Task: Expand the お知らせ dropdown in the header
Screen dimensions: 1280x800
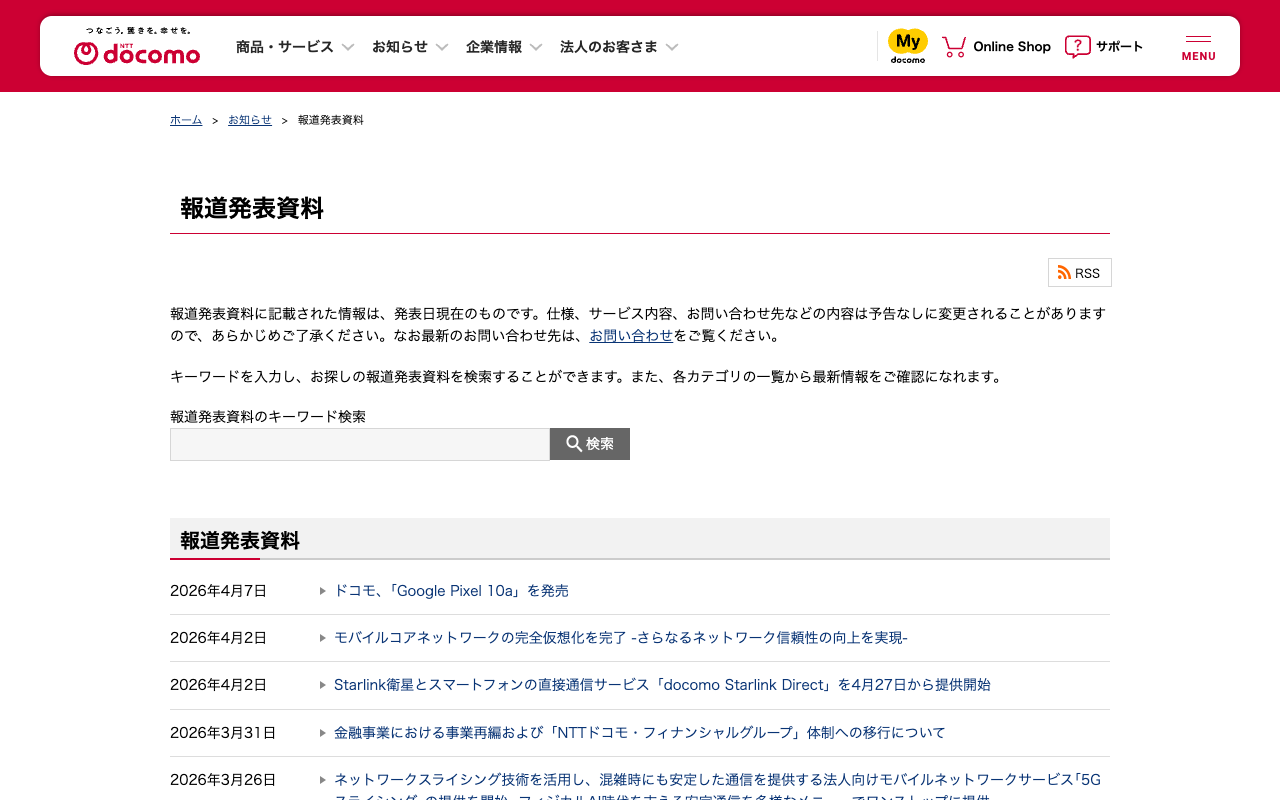Action: (410, 47)
